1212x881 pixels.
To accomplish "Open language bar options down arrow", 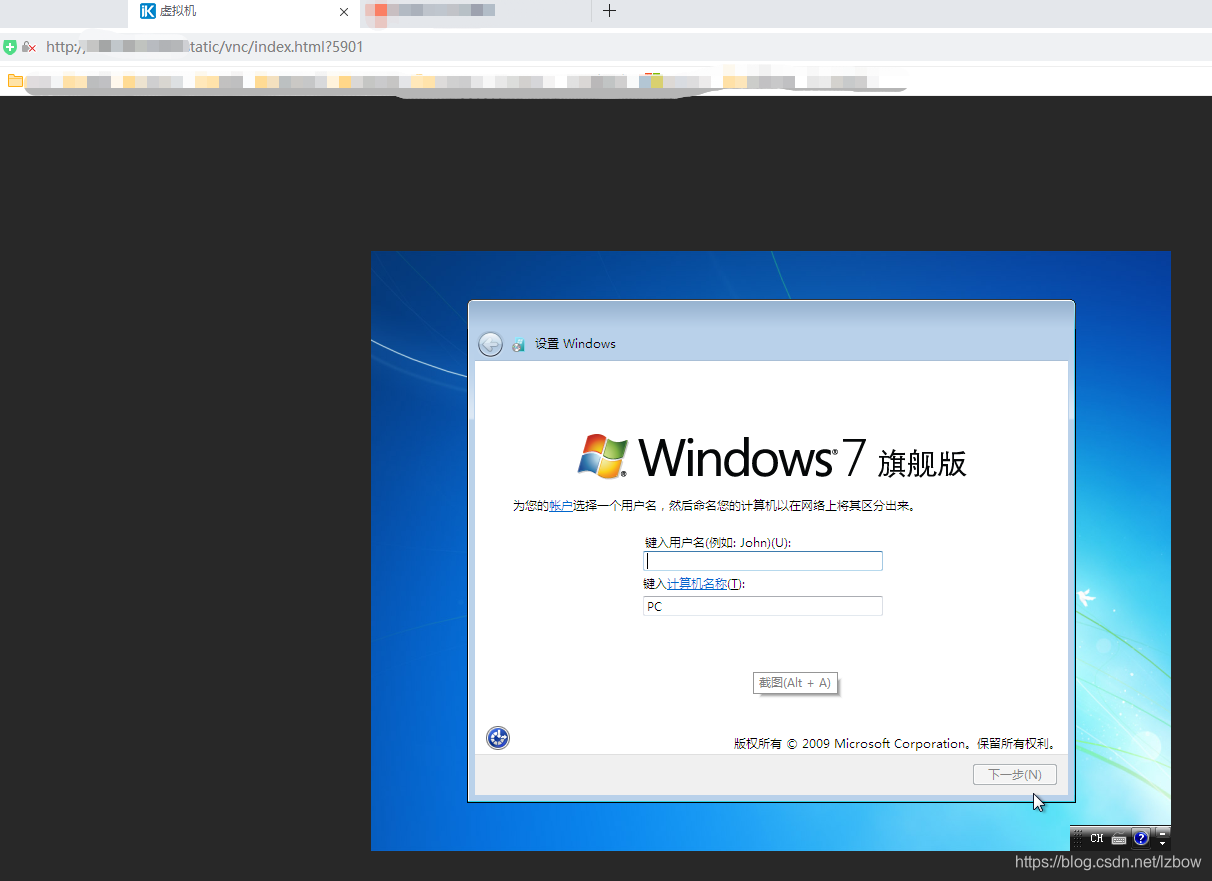I will 1162,844.
